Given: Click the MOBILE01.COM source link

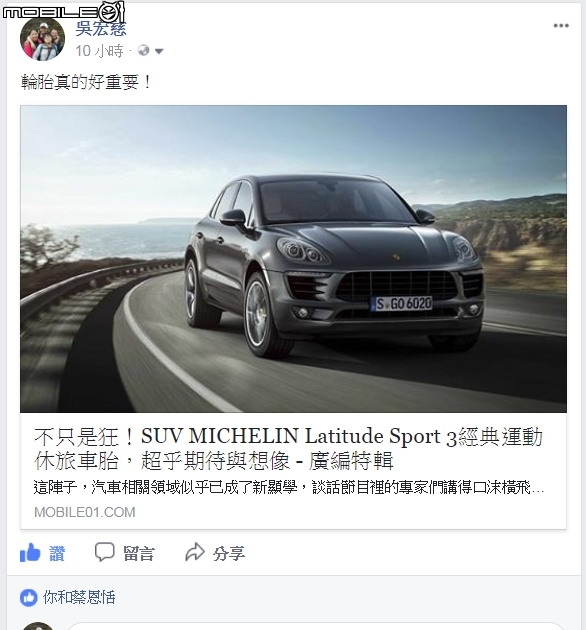Looking at the screenshot, I should coord(85,512).
